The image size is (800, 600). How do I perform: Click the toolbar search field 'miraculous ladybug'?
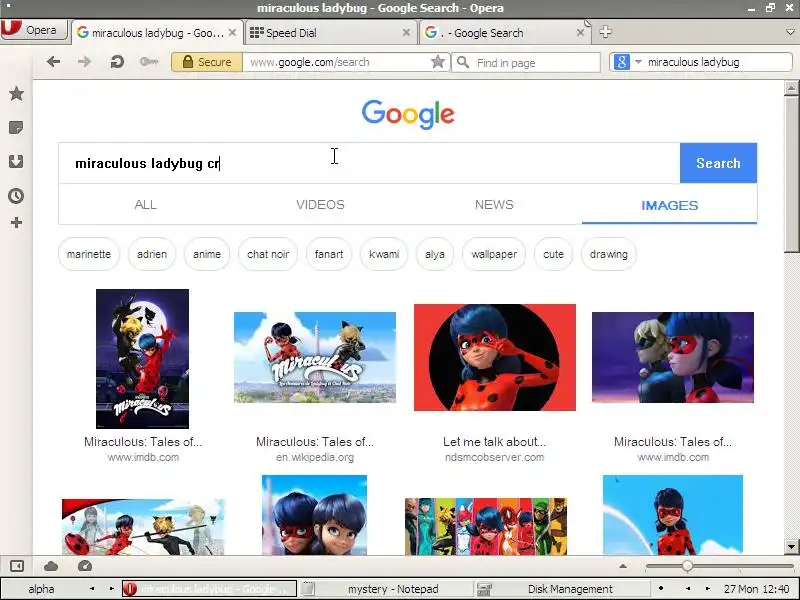point(717,62)
